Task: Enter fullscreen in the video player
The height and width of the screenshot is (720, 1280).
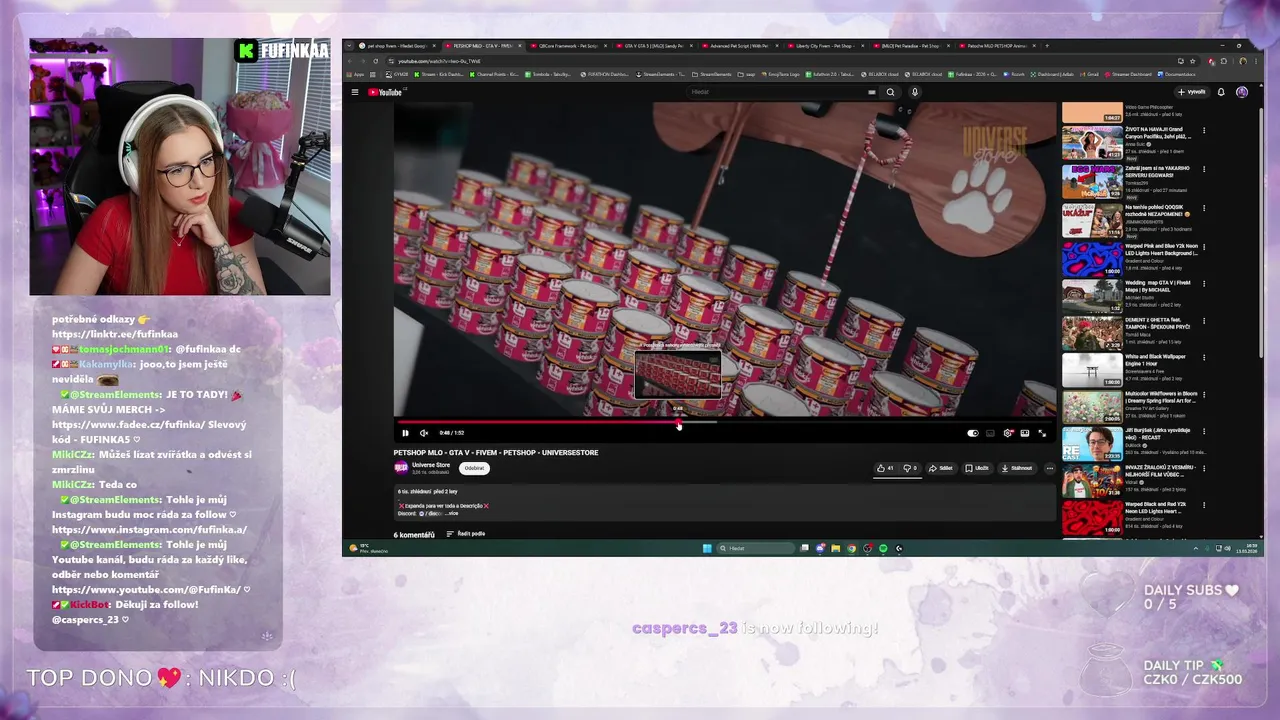Action: pyautogui.click(x=1042, y=433)
